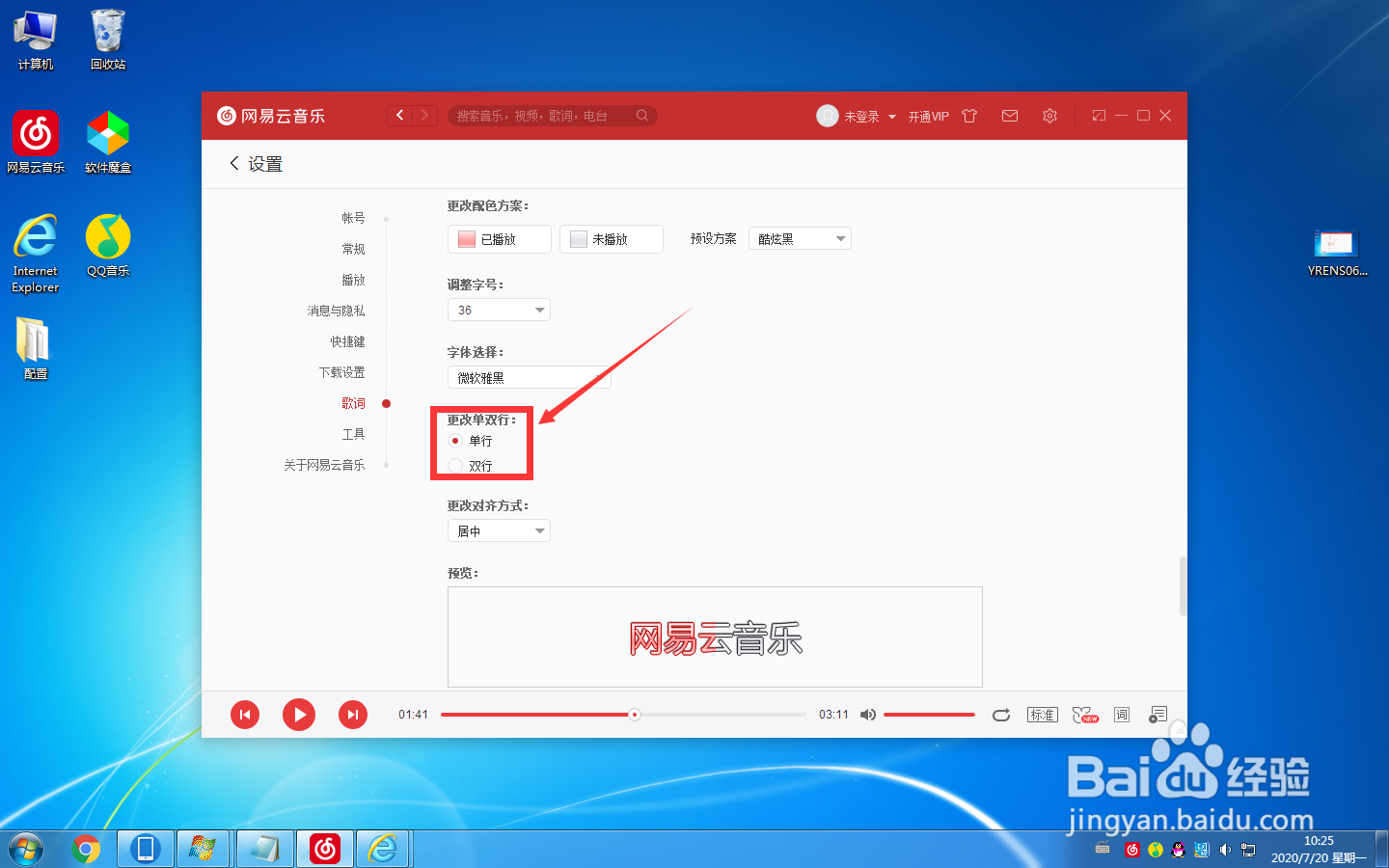Select the 单行 radio button
The width and height of the screenshot is (1389, 868).
click(x=455, y=441)
